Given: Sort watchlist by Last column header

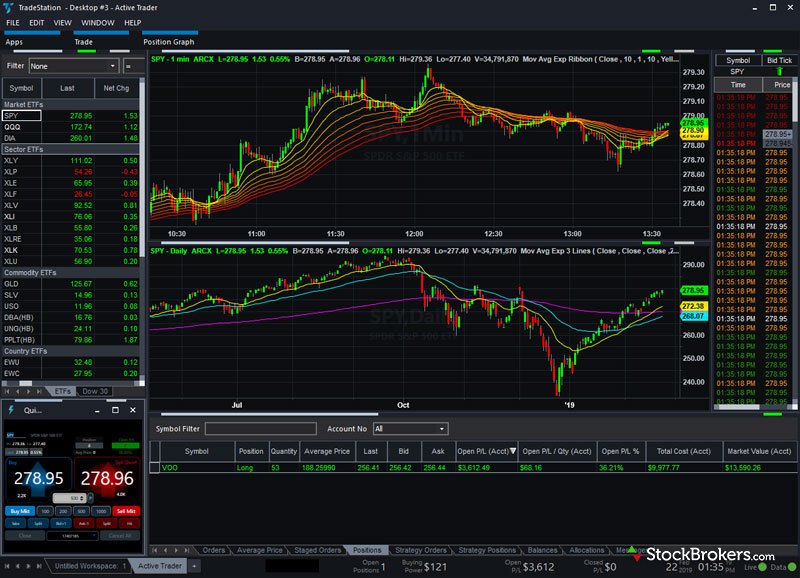Looking at the screenshot, I should (x=67, y=88).
